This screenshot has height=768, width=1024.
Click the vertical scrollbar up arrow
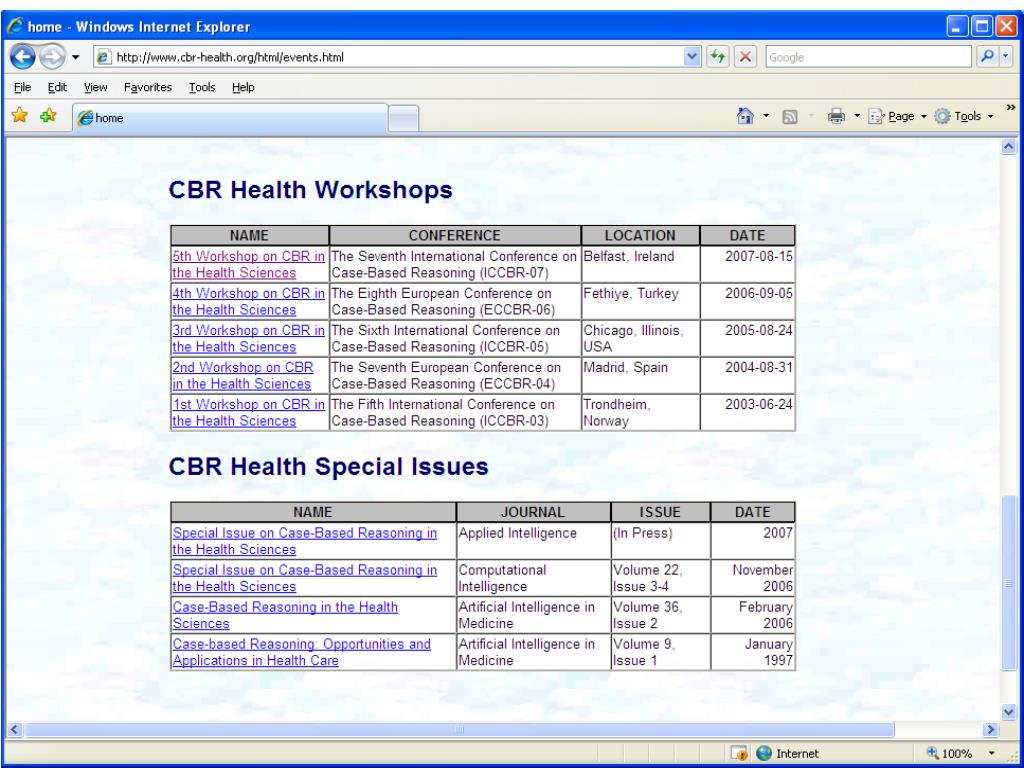coord(1009,147)
